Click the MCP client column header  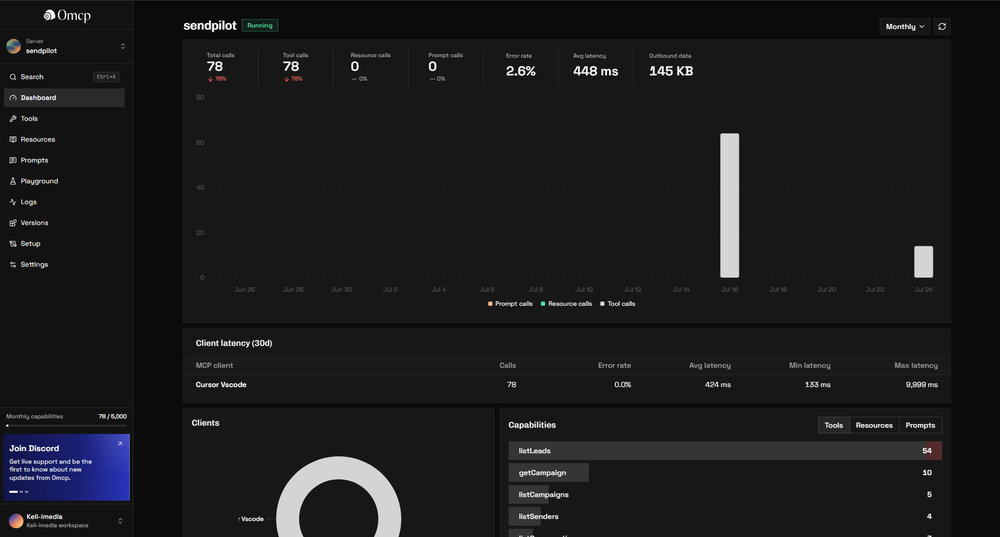pyautogui.click(x=214, y=365)
